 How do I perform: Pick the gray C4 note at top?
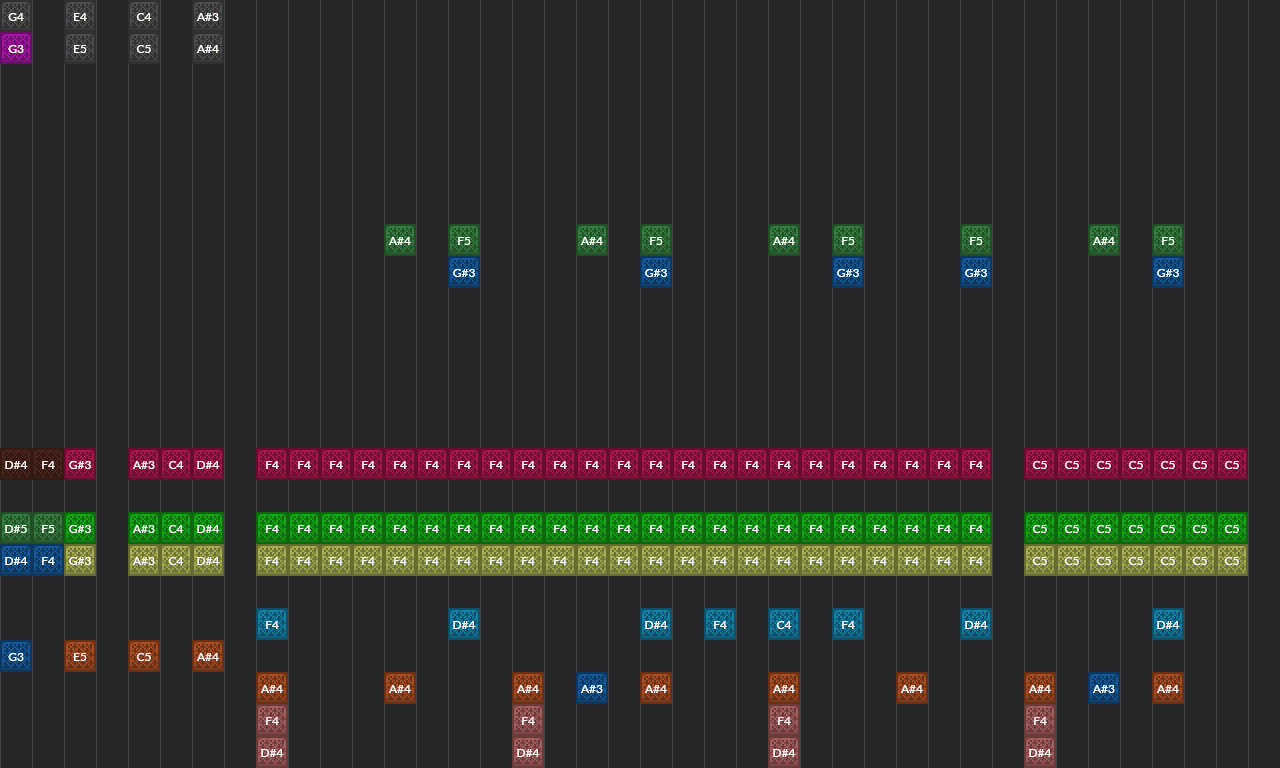click(x=144, y=17)
